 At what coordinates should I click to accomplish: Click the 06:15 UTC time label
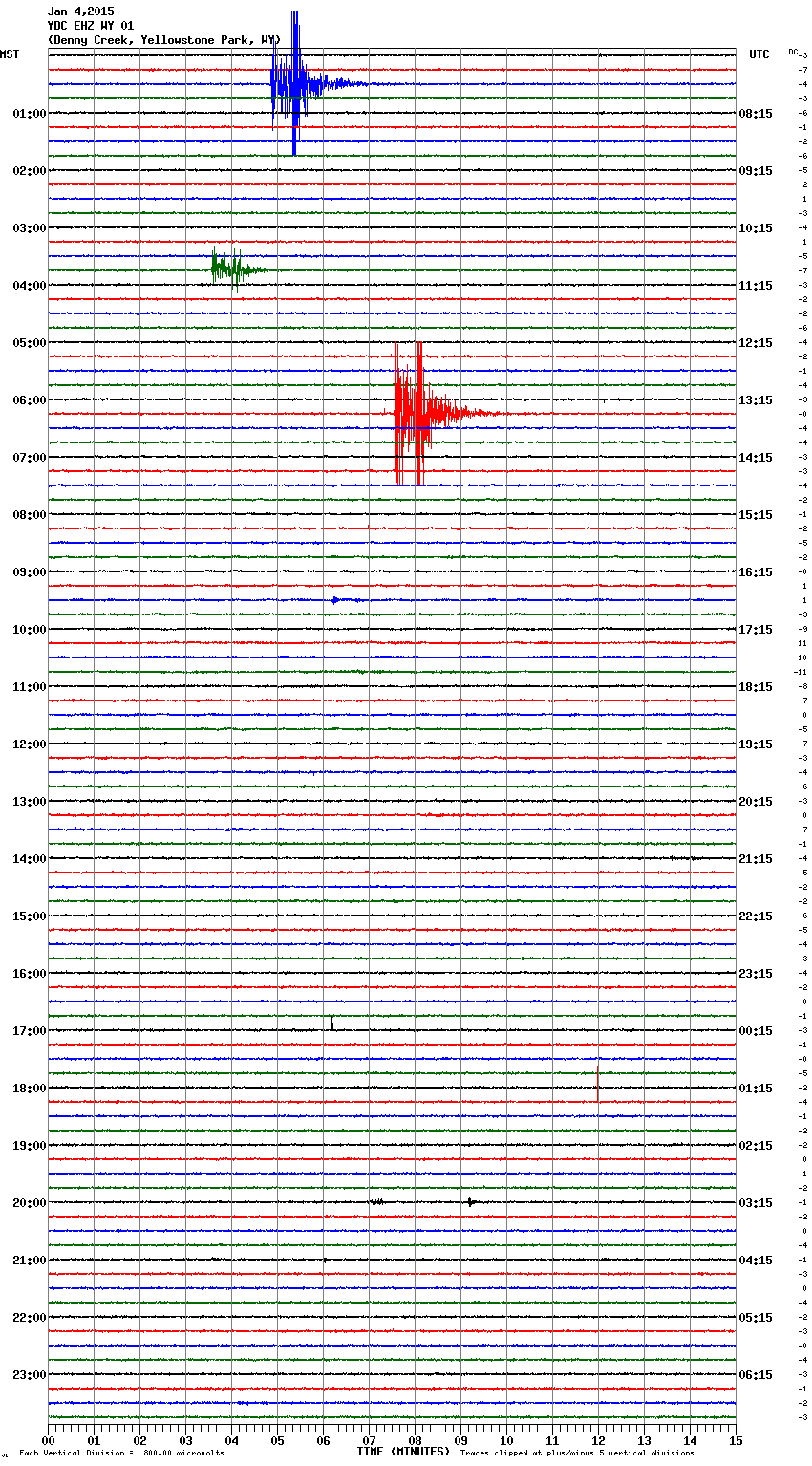tap(756, 1375)
